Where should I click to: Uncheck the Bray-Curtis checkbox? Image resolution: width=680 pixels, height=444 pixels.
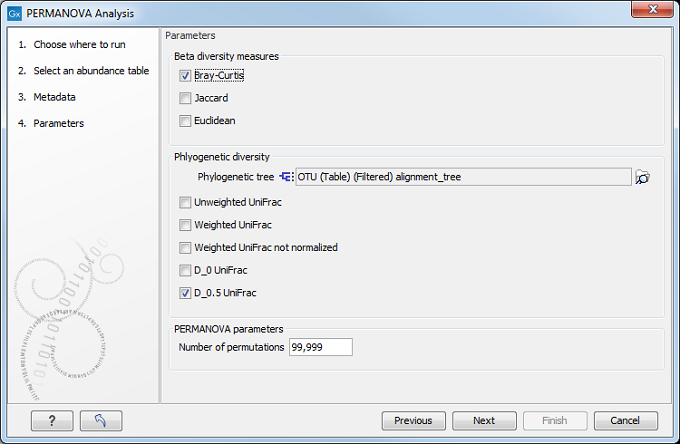click(x=185, y=76)
